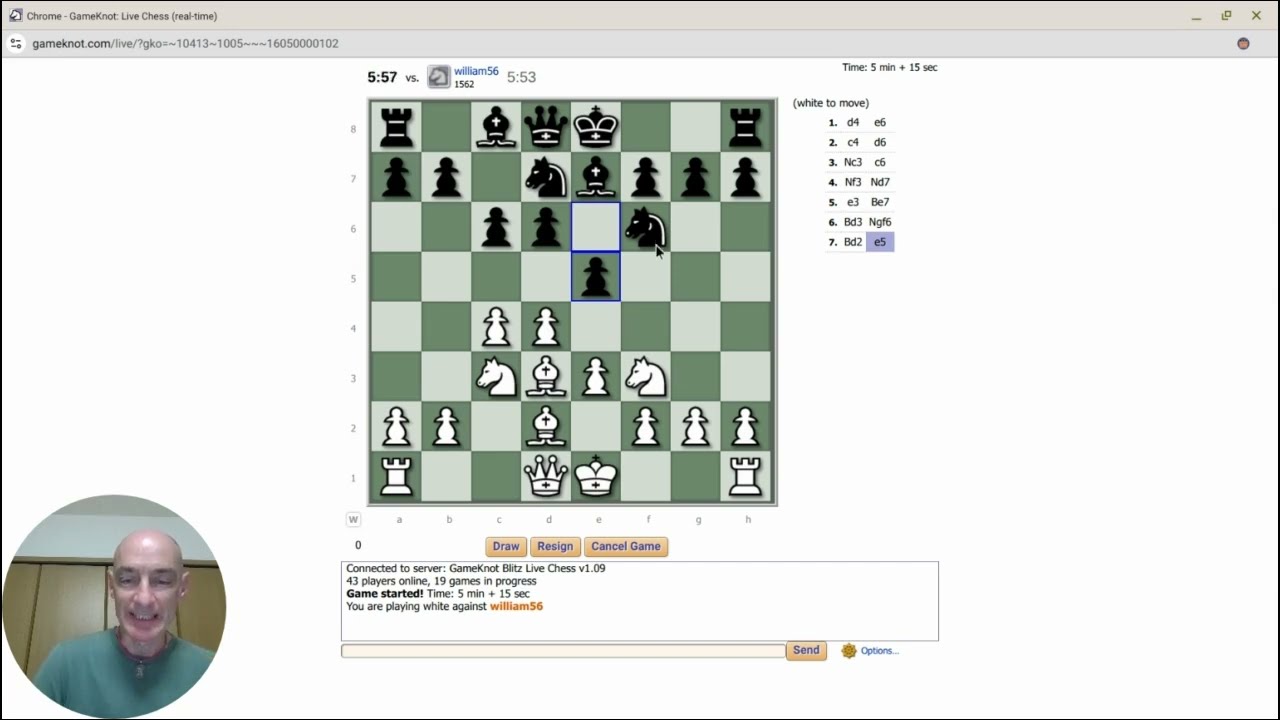Image resolution: width=1280 pixels, height=720 pixels.
Task: Select the white knight on c3
Action: click(x=496, y=377)
